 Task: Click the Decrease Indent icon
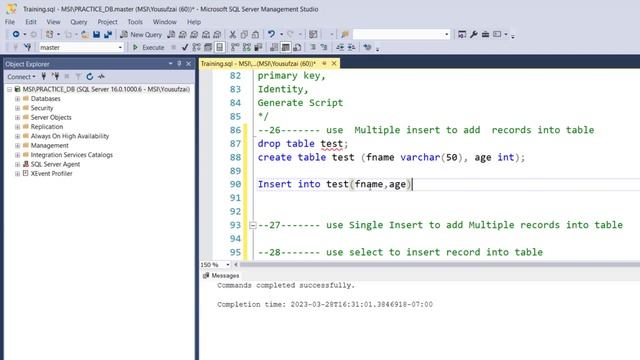pos(340,48)
